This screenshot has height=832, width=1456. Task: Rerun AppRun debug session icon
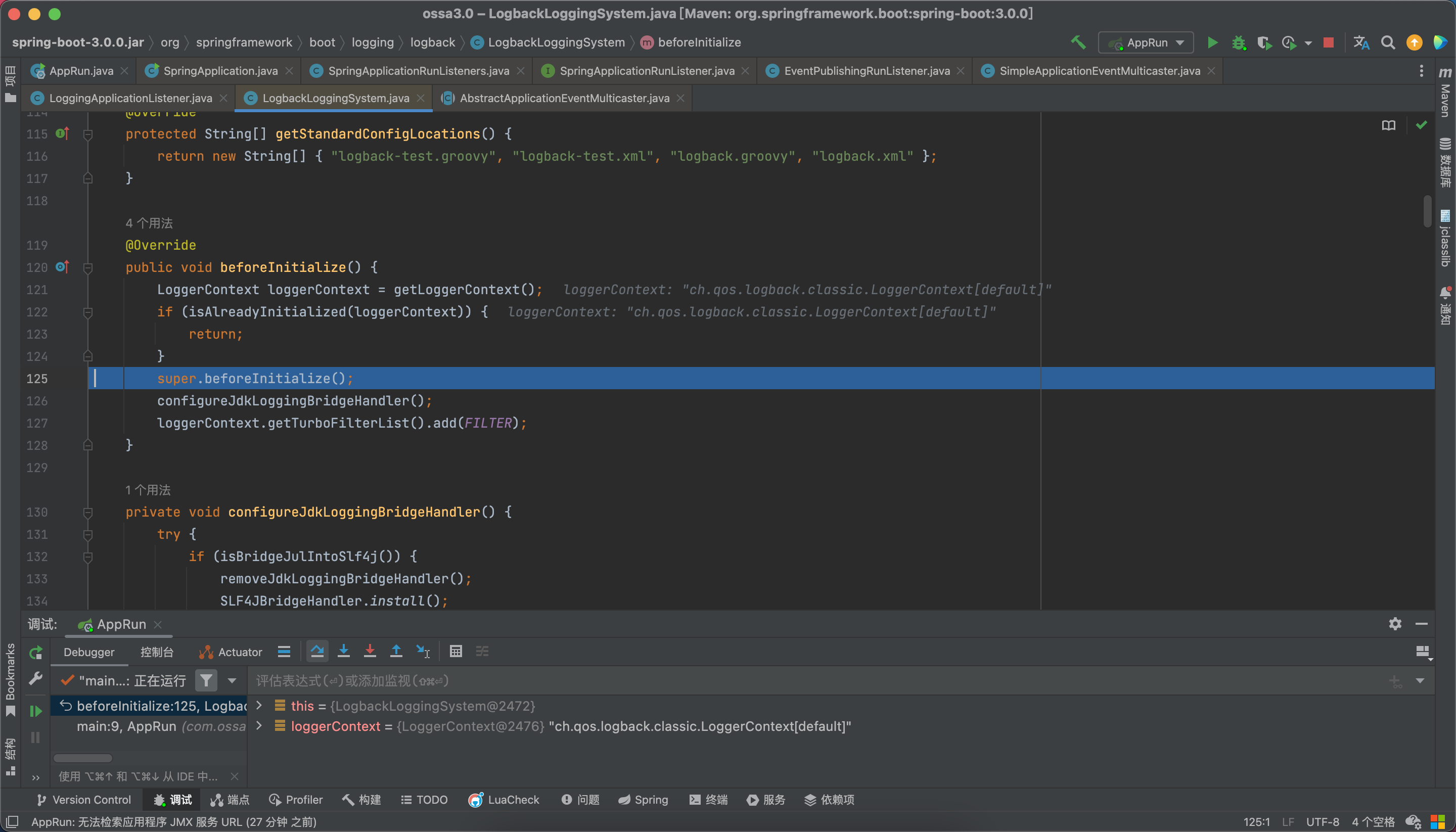tap(36, 652)
